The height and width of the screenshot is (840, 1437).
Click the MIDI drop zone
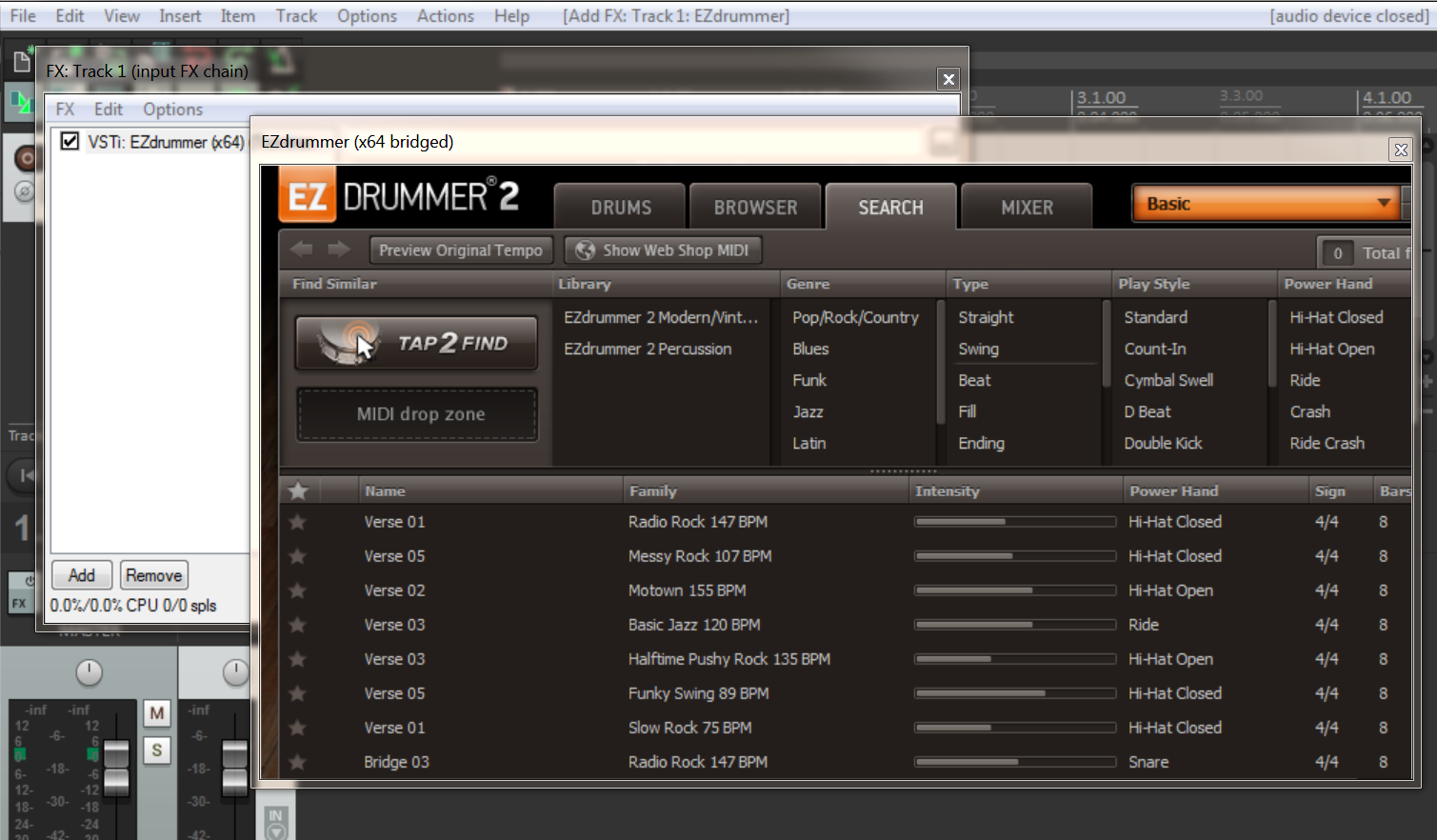[x=417, y=414]
